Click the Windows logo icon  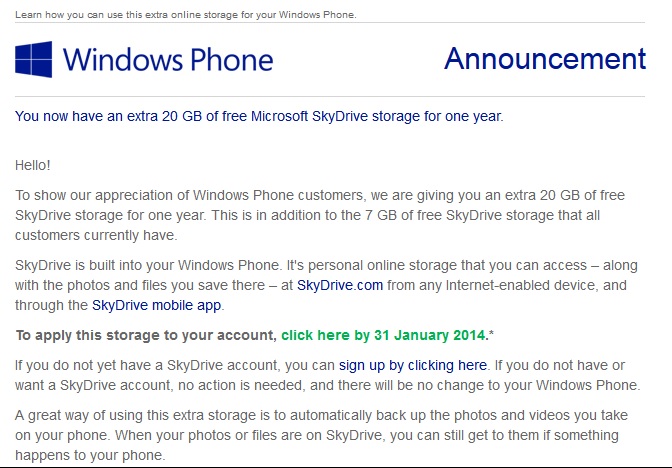[33, 59]
